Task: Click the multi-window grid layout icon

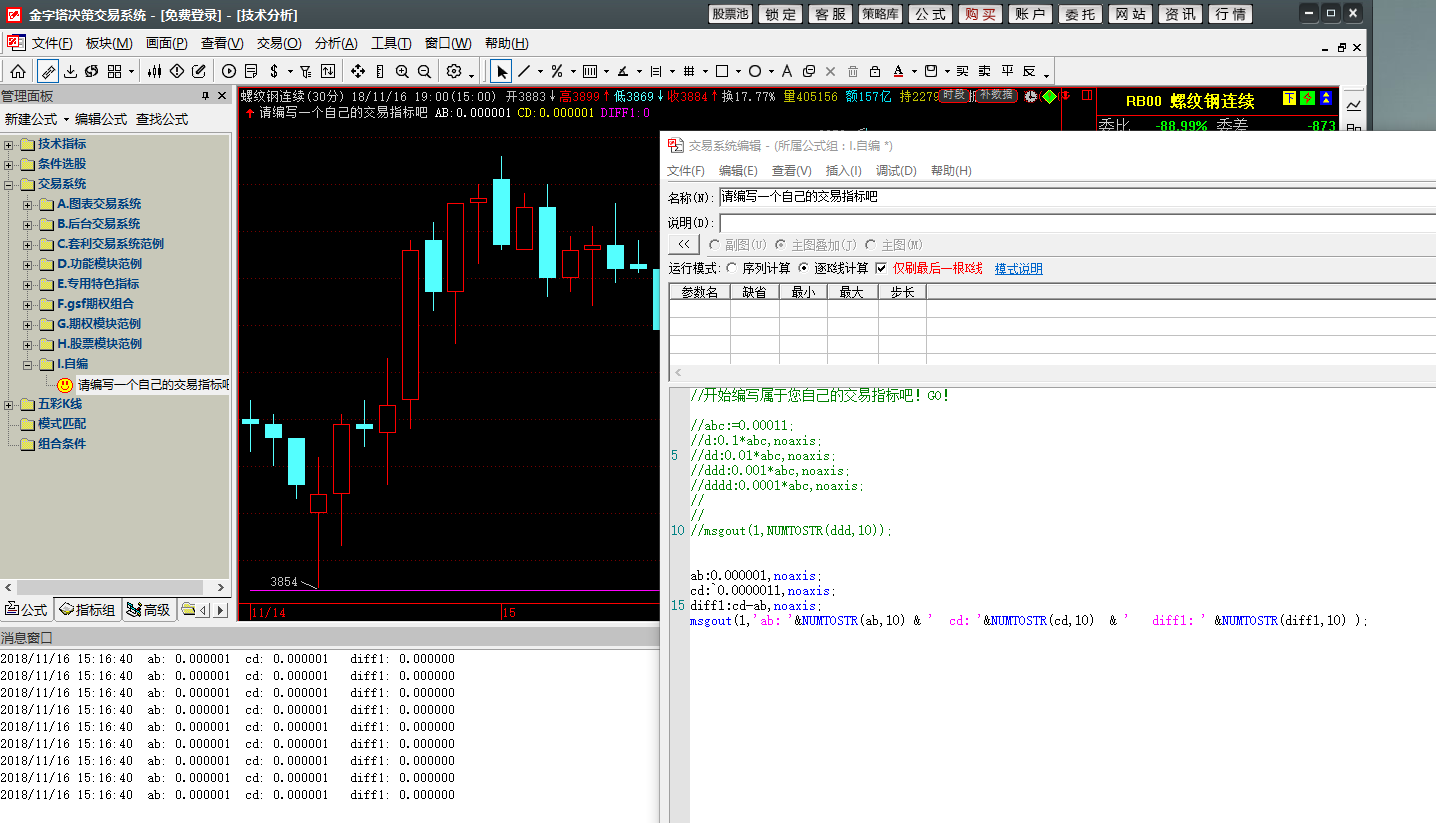Action: (115, 71)
